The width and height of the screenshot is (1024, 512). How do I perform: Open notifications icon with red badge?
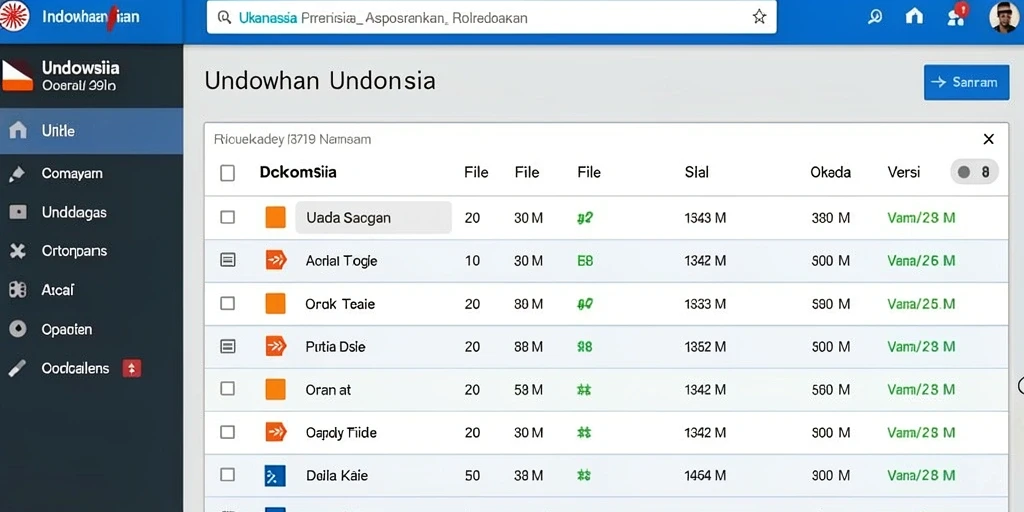(x=956, y=15)
